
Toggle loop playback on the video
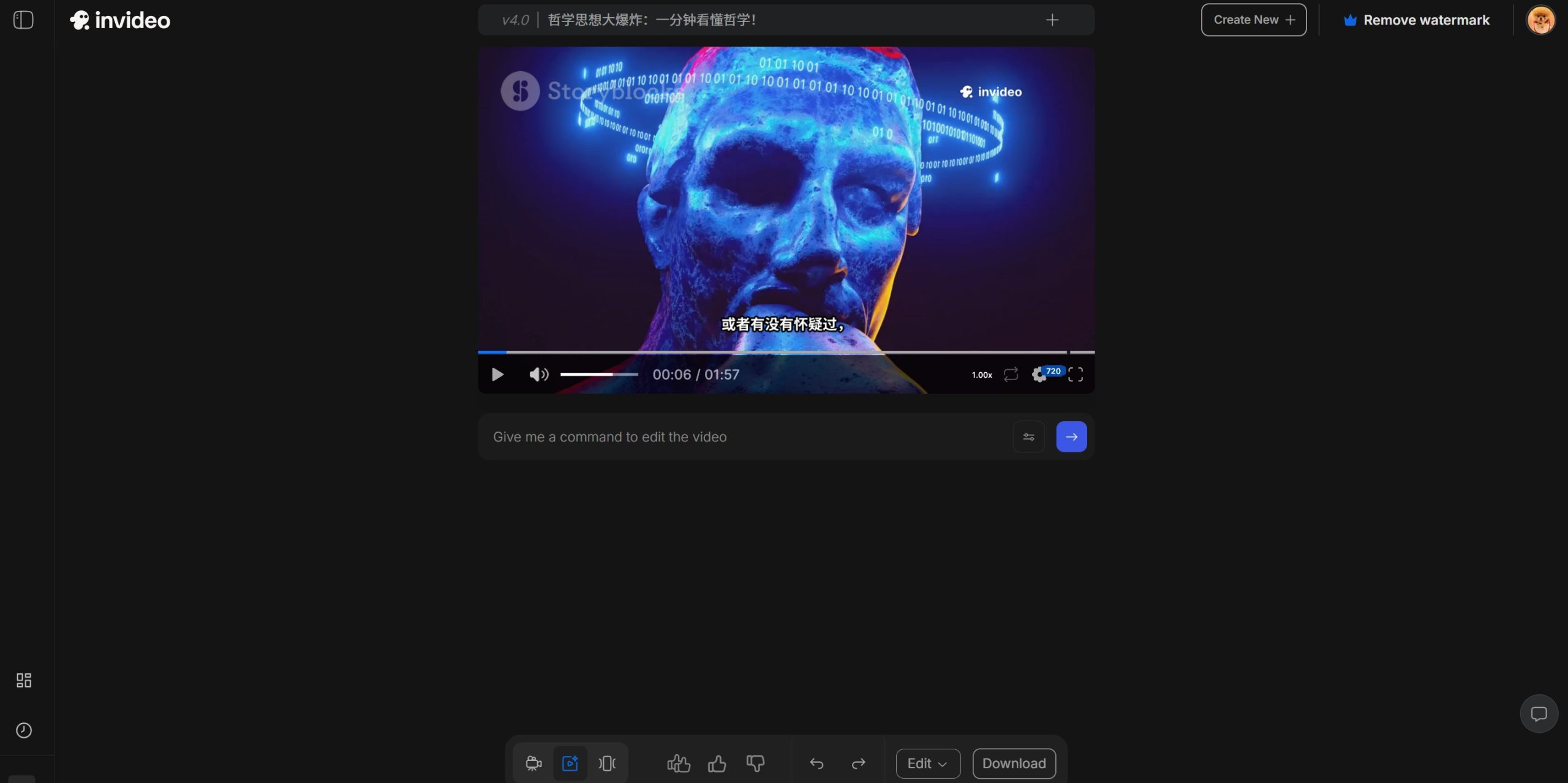[1011, 374]
